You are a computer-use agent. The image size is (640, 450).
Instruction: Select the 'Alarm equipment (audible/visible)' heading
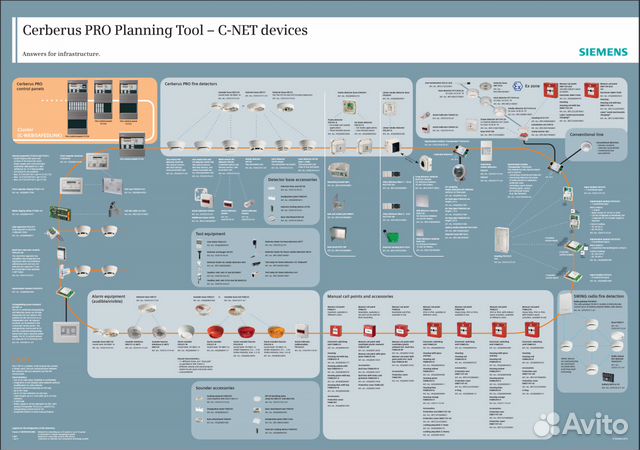click(x=108, y=299)
